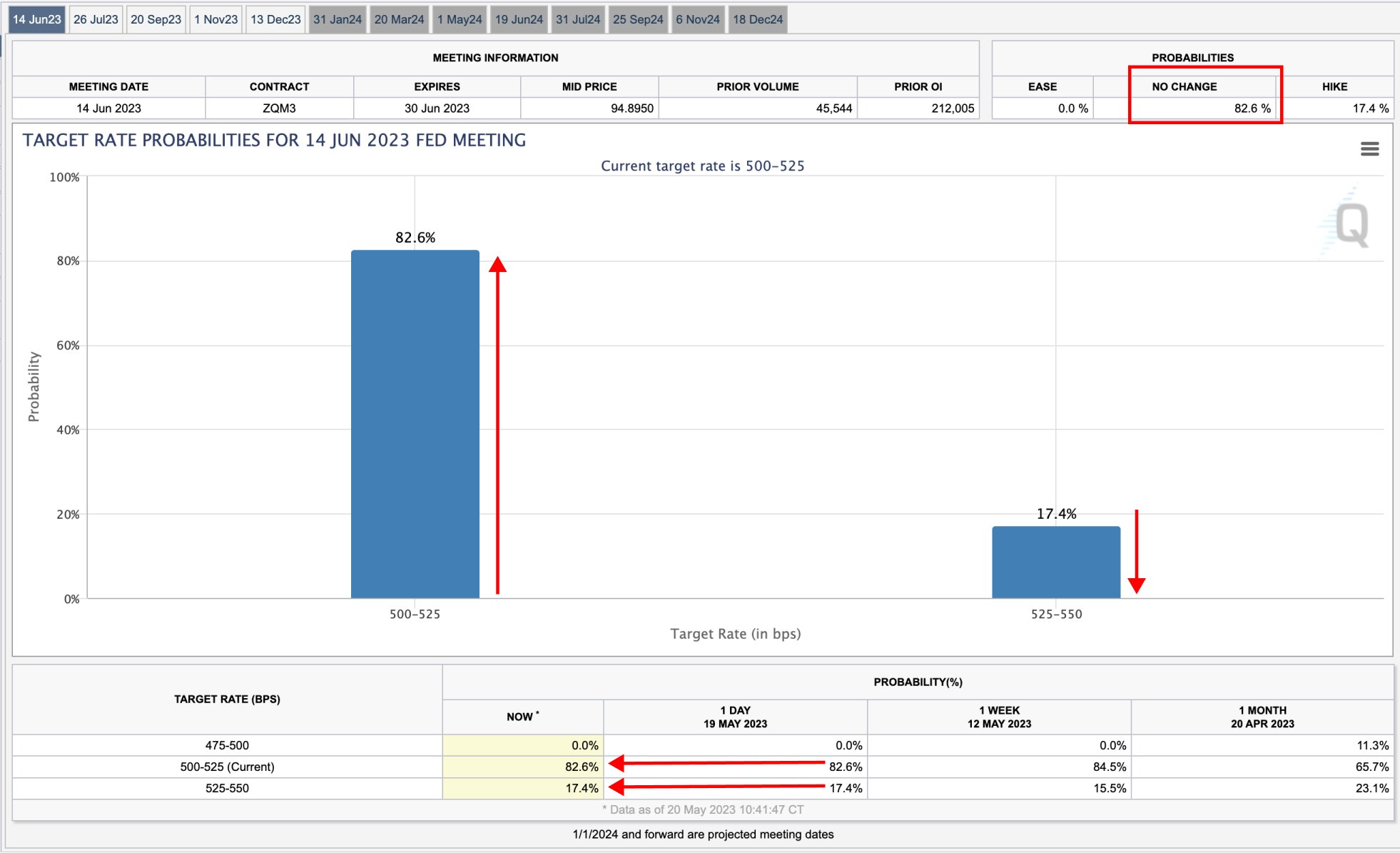Switch to the 13 Dec23 tab
This screenshot has height=853, width=1400.
[275, 19]
